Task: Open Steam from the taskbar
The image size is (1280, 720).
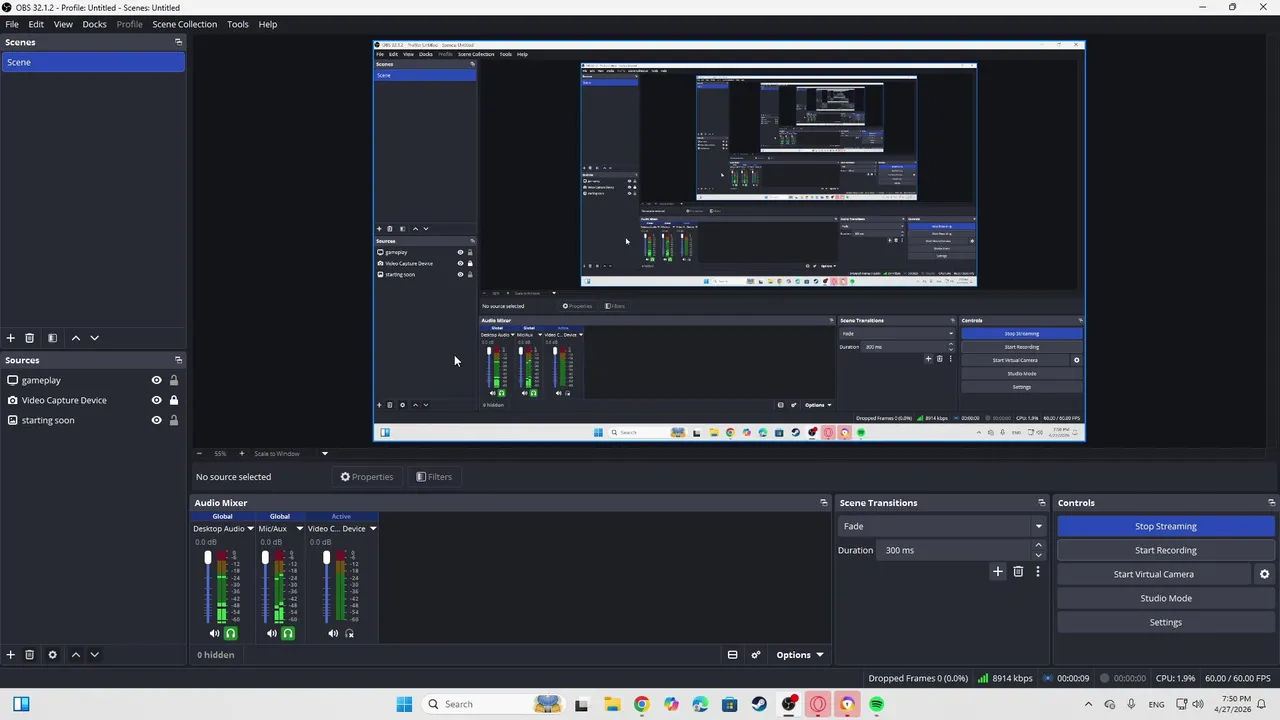Action: pyautogui.click(x=760, y=704)
